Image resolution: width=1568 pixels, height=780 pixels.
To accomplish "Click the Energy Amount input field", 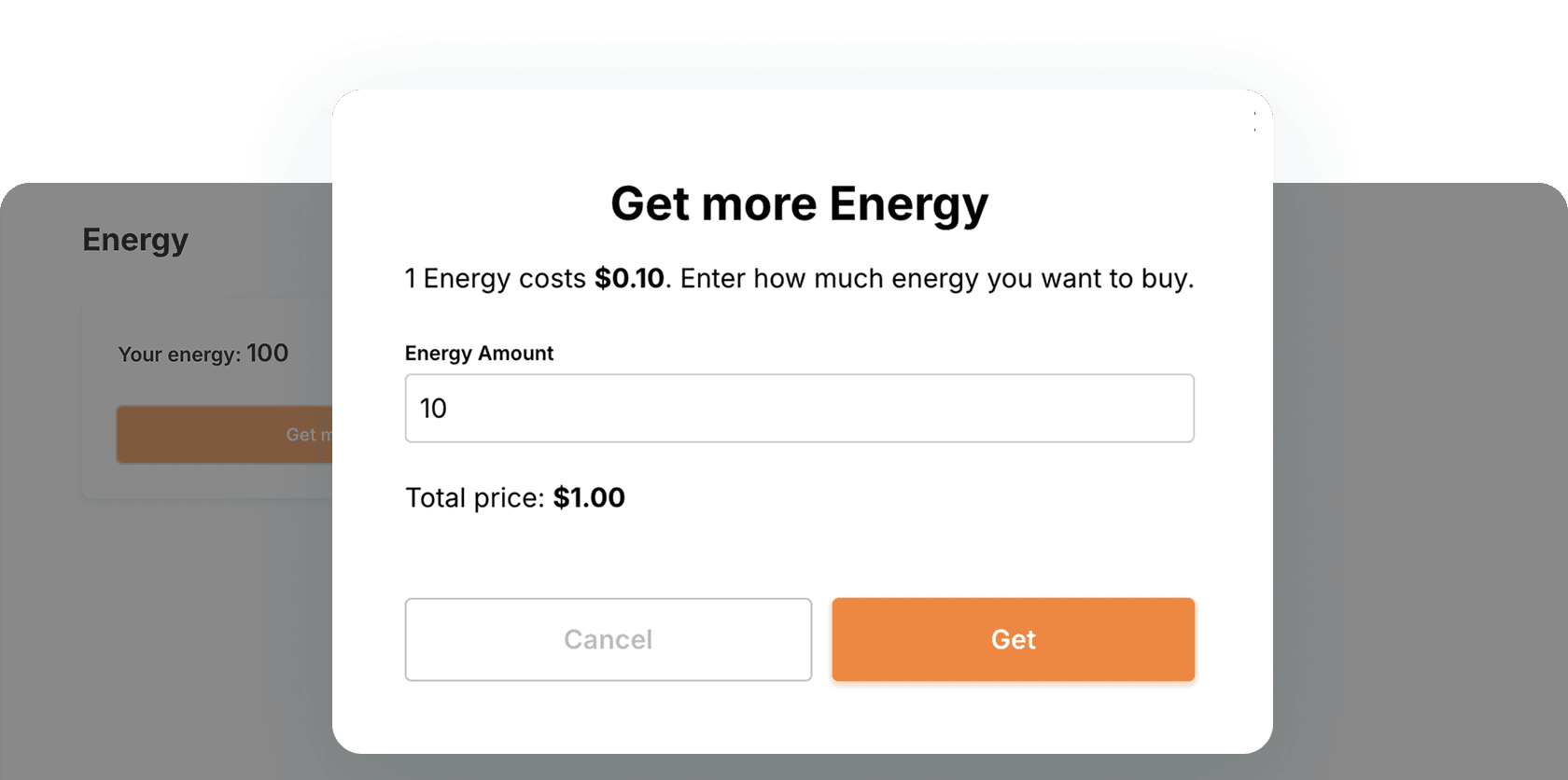I will (x=799, y=408).
